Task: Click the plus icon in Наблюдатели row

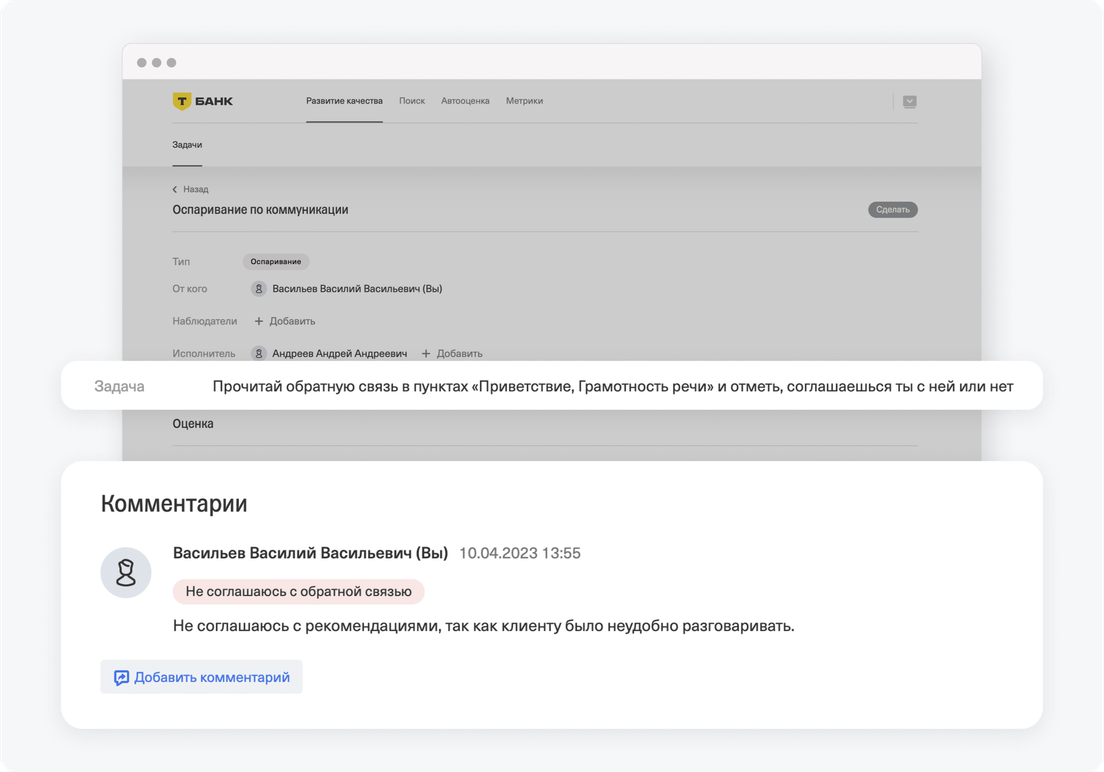Action: pos(259,321)
